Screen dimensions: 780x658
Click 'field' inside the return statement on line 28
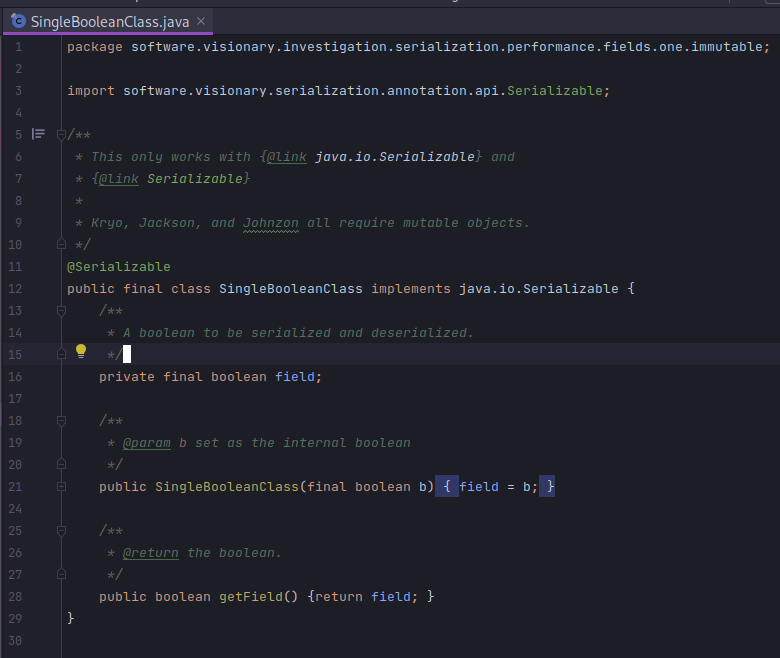tap(391, 596)
